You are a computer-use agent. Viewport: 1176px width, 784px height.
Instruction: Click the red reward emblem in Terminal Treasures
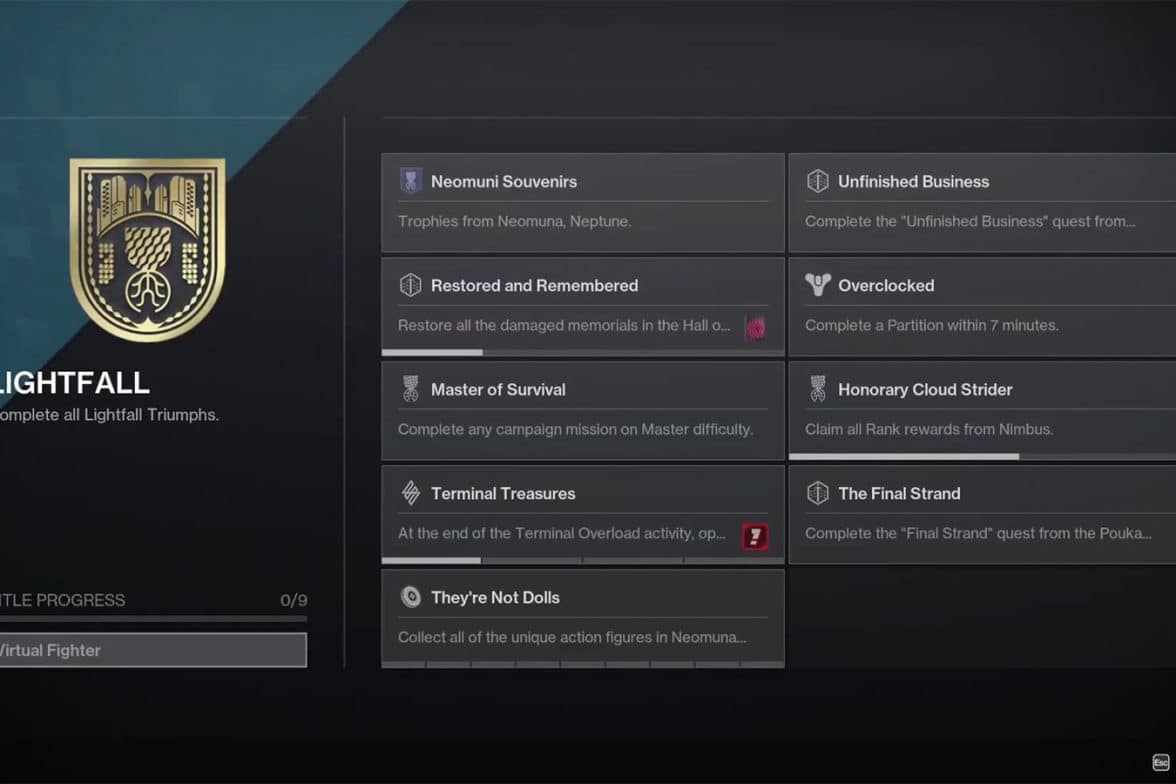click(755, 536)
